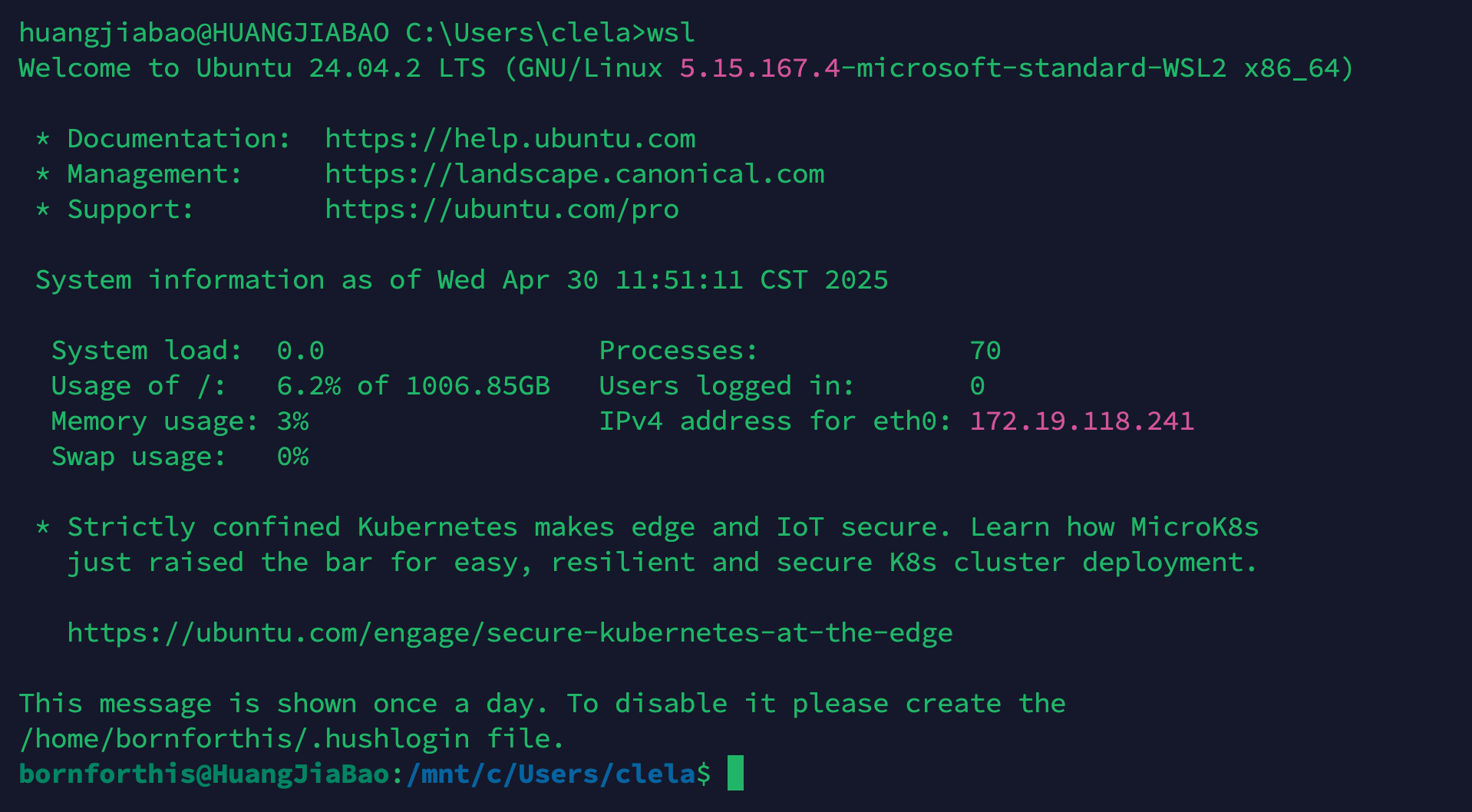Click the huangjiabao@HUANGJIABAO Windows prompt

coord(204,33)
